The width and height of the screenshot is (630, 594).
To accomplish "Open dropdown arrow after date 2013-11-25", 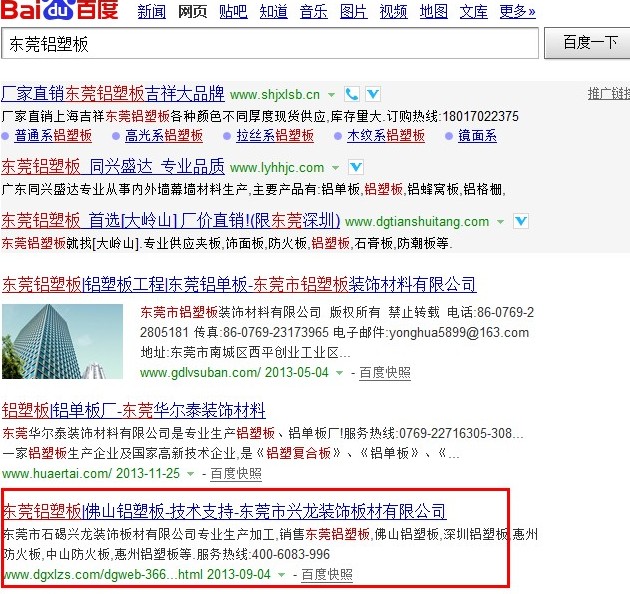I will [x=190, y=474].
